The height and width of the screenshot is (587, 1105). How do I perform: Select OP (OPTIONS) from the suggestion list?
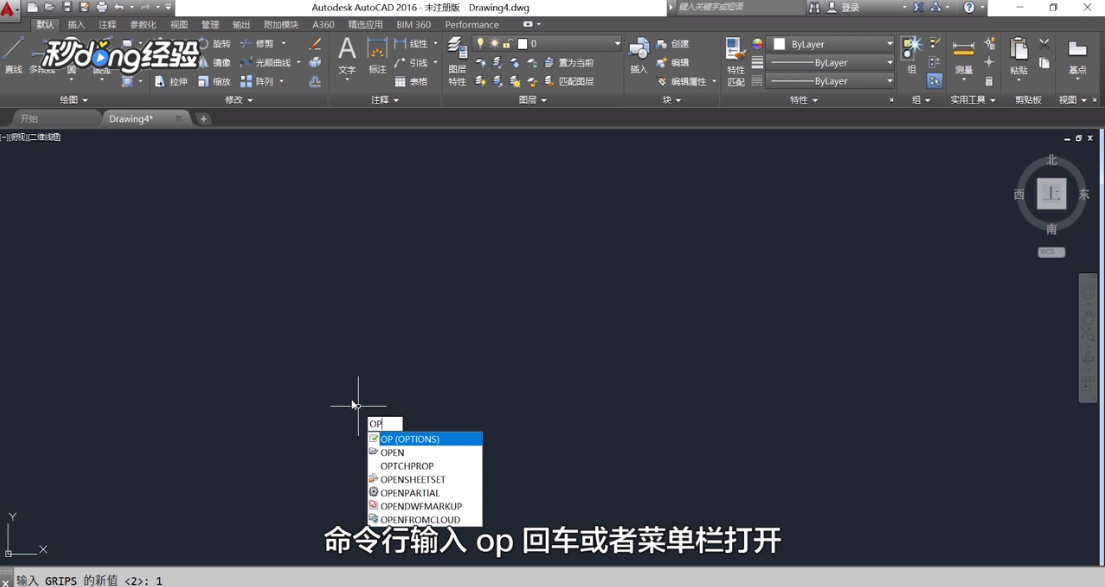425,439
